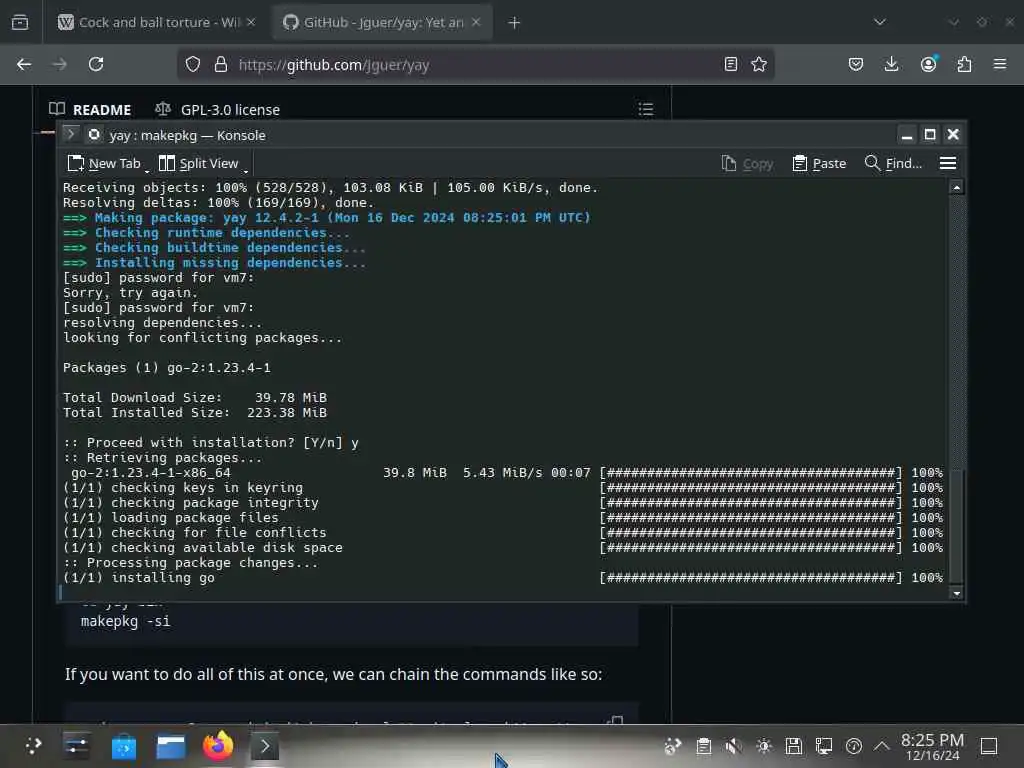Open Save to Pocket button

(x=856, y=64)
